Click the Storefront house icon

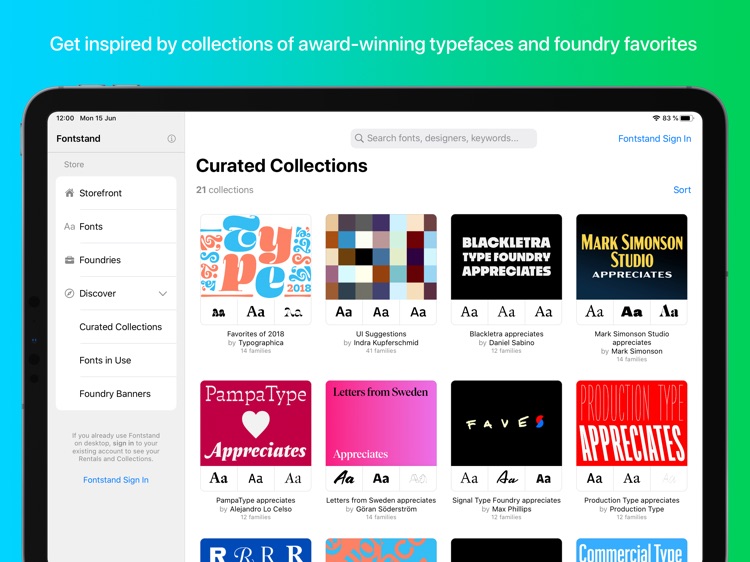[69, 193]
